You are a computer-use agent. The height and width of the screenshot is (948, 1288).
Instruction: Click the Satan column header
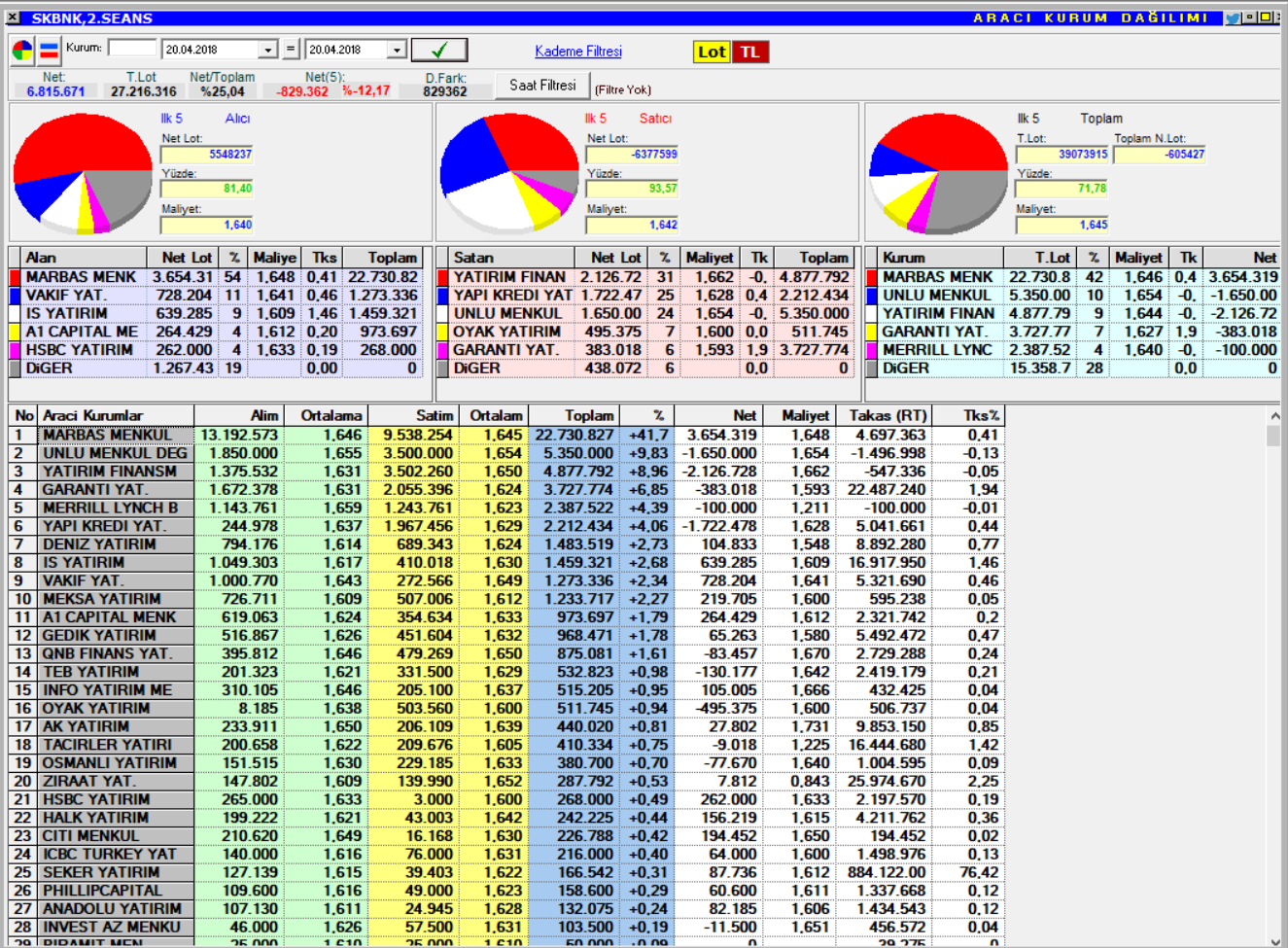[x=511, y=258]
